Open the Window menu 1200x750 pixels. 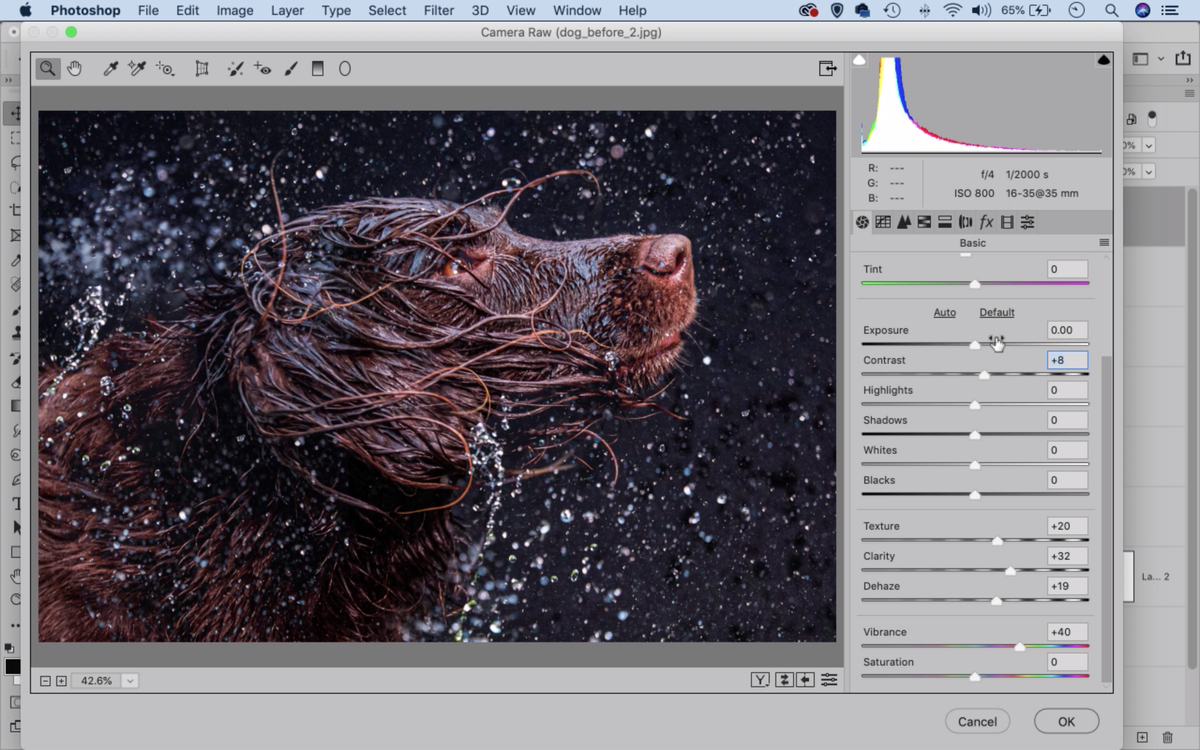point(576,10)
